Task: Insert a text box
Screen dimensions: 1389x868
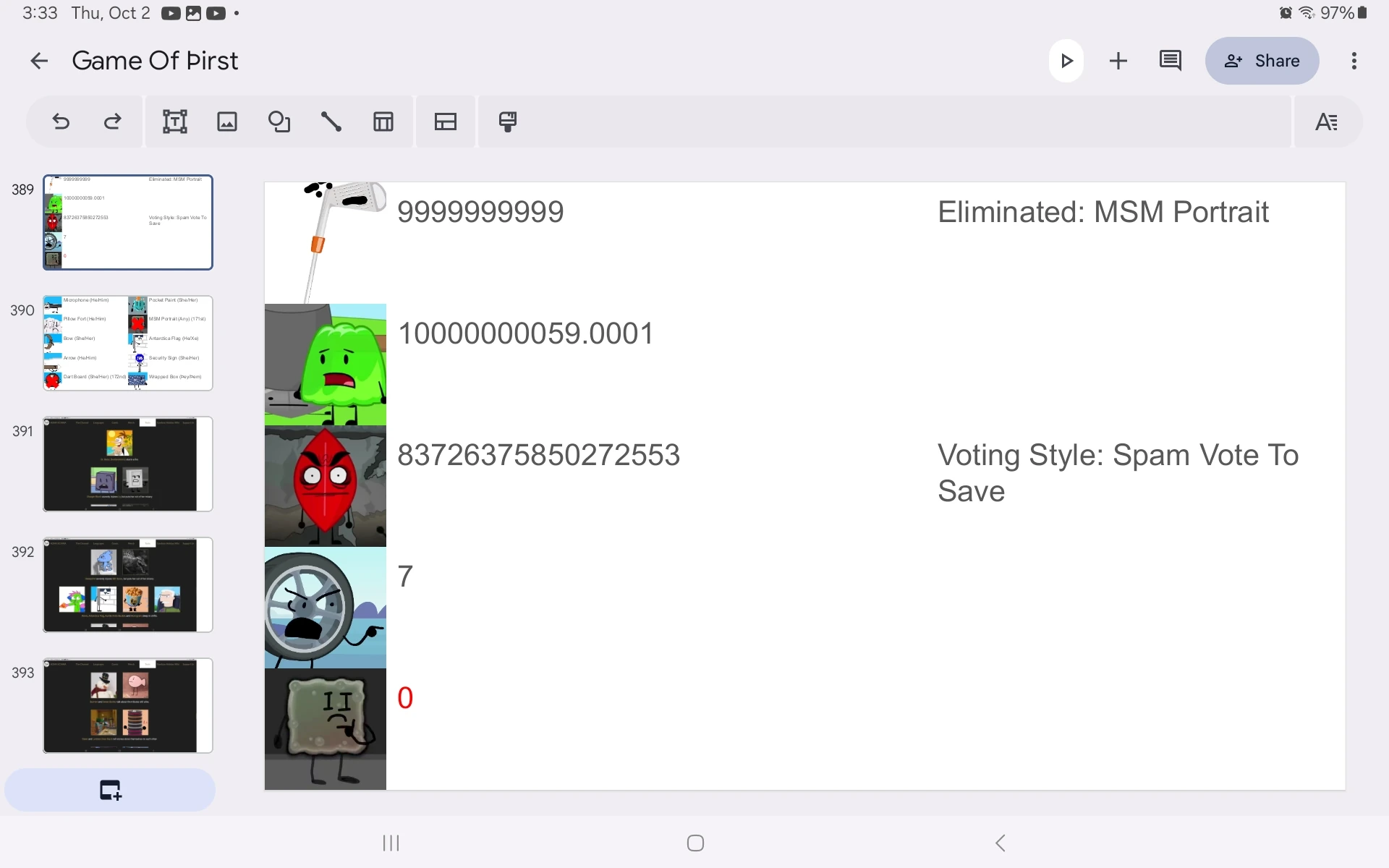Action: (175, 122)
